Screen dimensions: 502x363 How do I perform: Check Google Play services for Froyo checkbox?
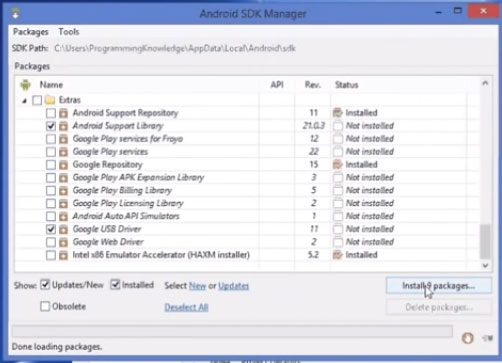[x=51, y=139]
